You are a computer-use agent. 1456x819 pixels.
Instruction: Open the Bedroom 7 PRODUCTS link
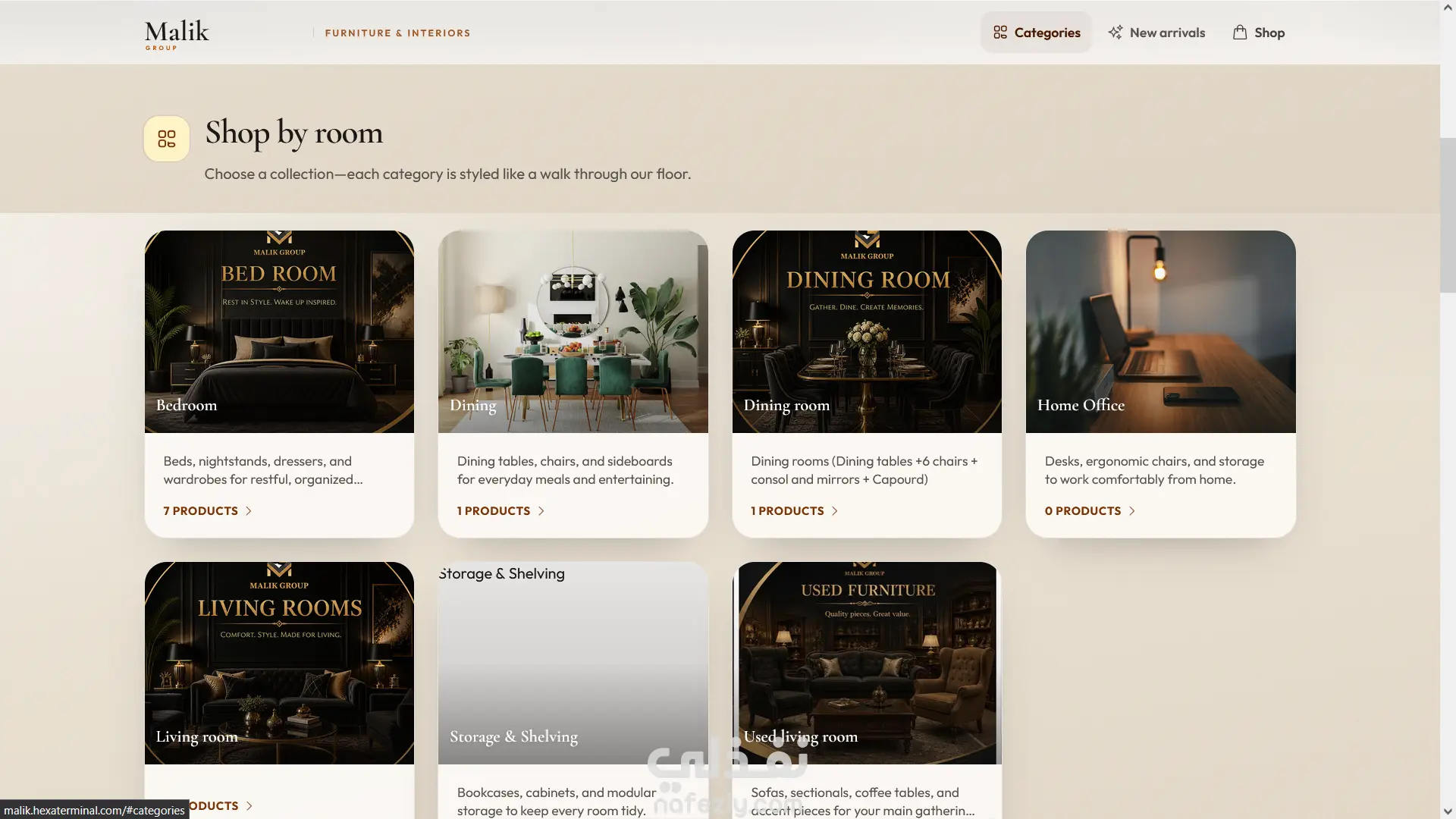[x=208, y=511]
